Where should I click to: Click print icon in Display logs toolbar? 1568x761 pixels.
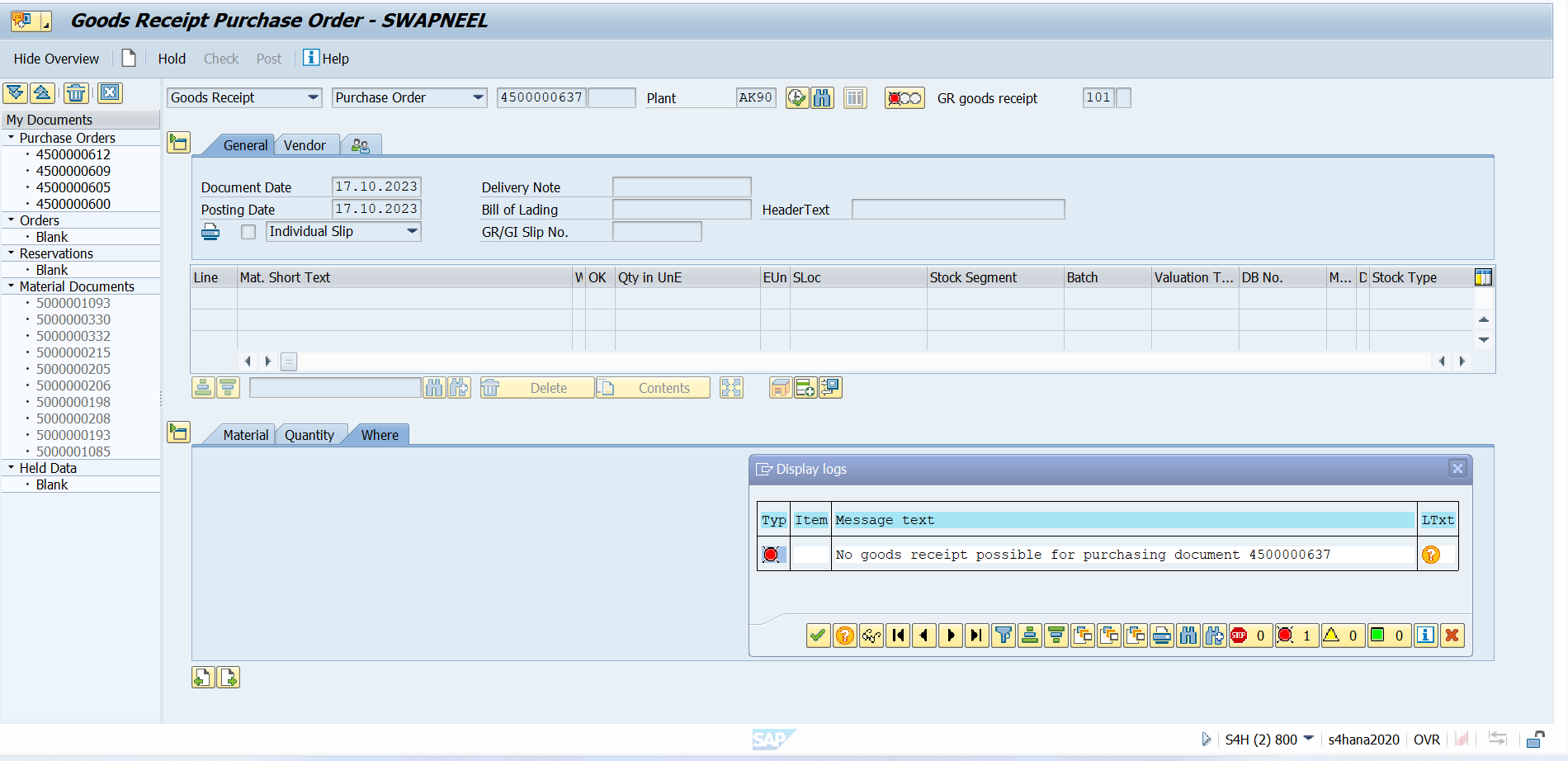click(1162, 636)
